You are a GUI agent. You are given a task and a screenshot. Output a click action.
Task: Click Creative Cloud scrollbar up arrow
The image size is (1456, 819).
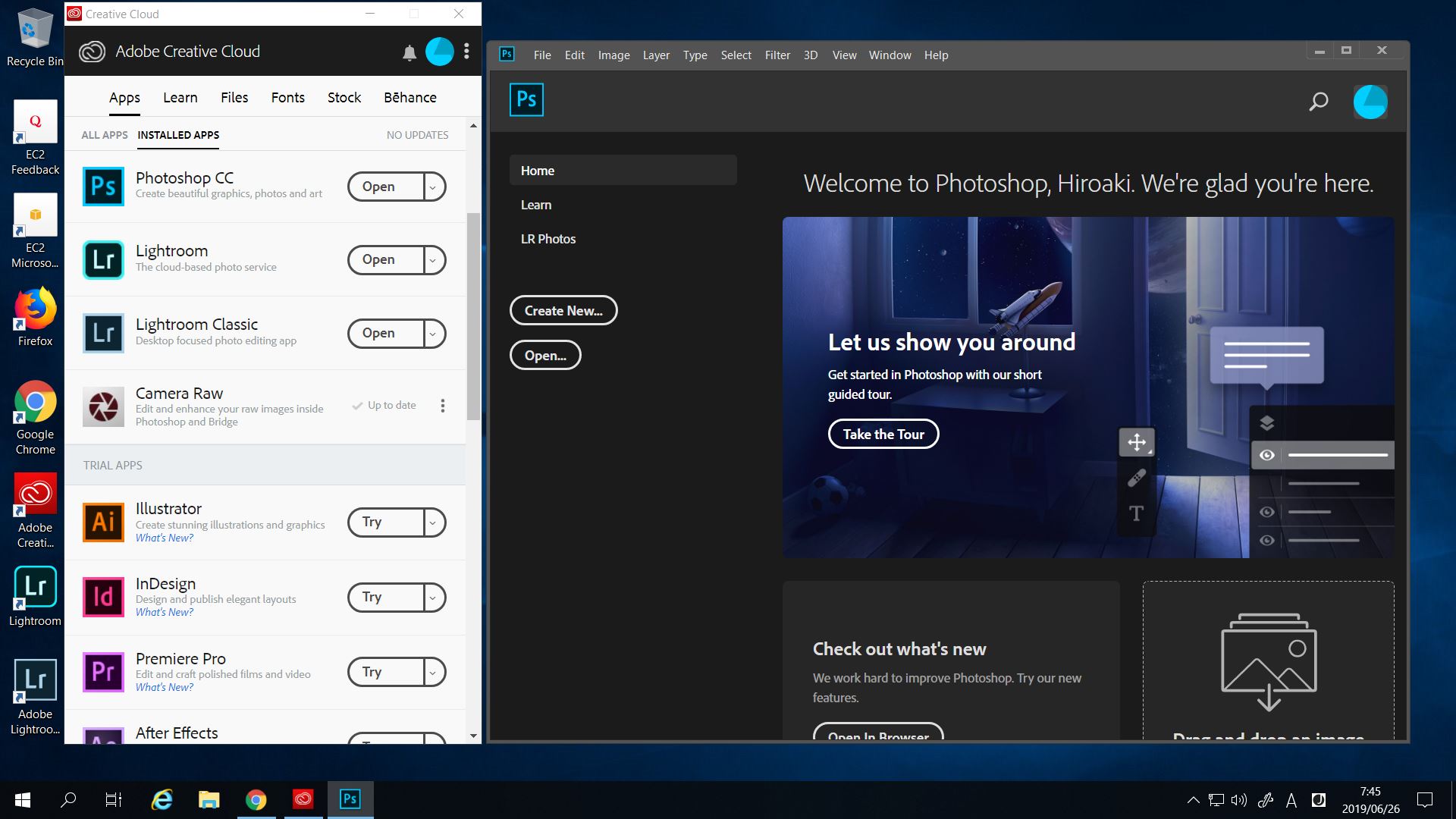pos(473,126)
